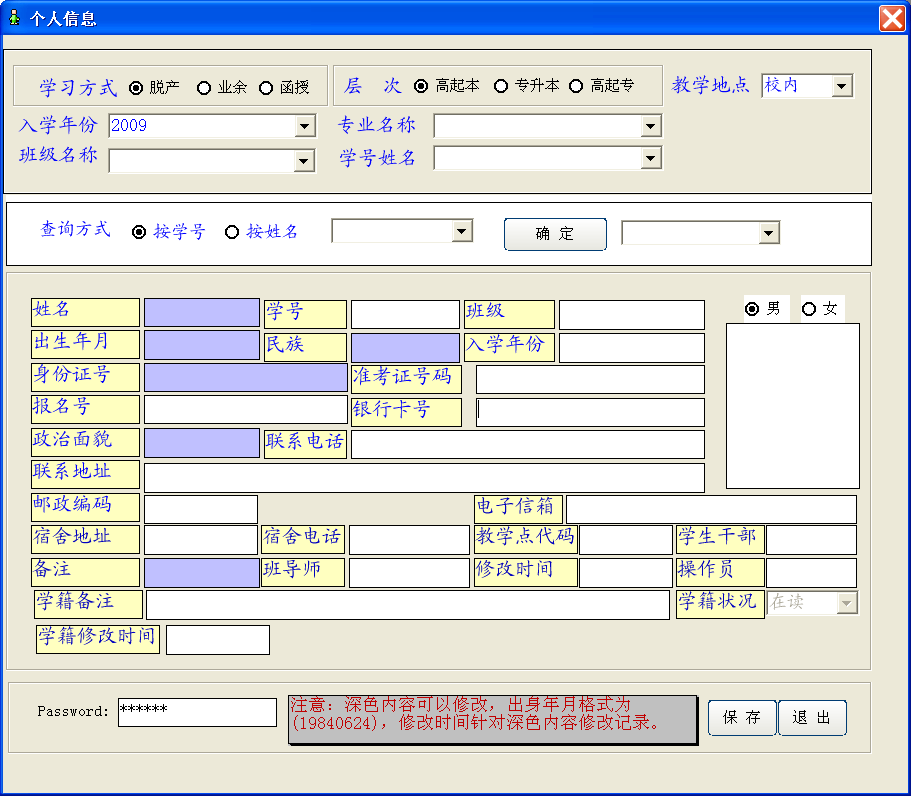Switch query mode to 按姓名
The height and width of the screenshot is (796, 911).
click(x=232, y=232)
